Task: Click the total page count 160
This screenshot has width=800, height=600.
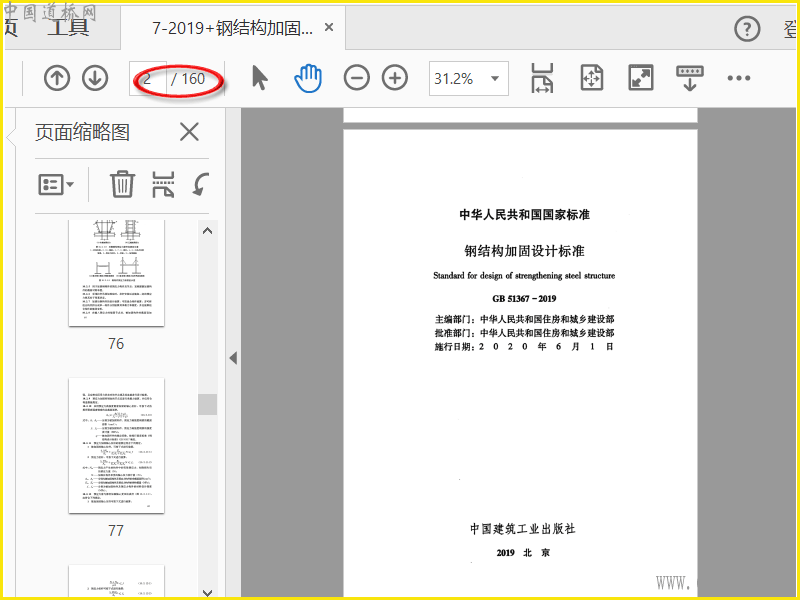Action: pyautogui.click(x=193, y=79)
